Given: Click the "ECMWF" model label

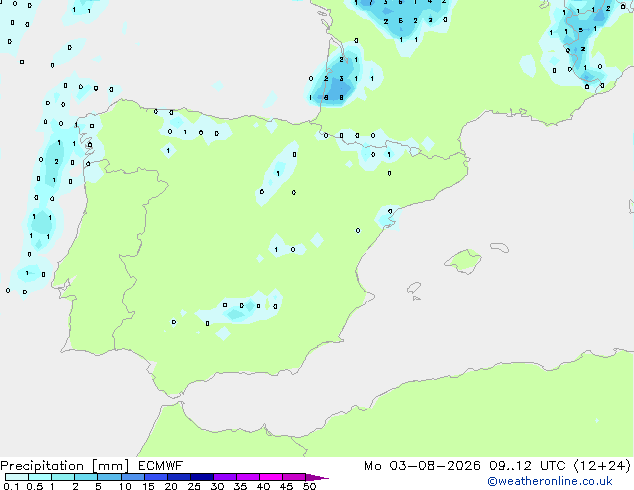Looking at the screenshot, I should coord(161,466).
